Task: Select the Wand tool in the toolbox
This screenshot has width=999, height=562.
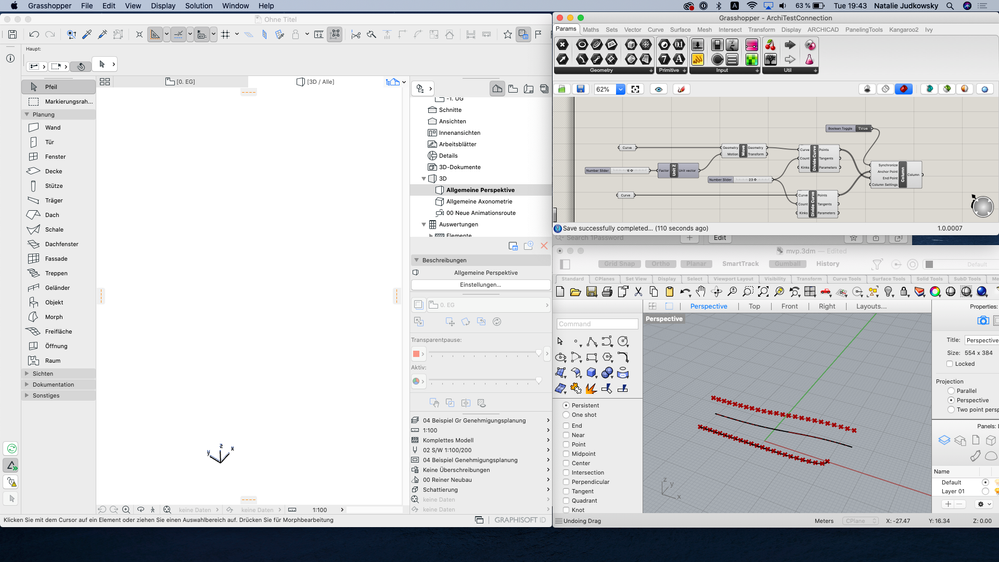Action: [52, 128]
